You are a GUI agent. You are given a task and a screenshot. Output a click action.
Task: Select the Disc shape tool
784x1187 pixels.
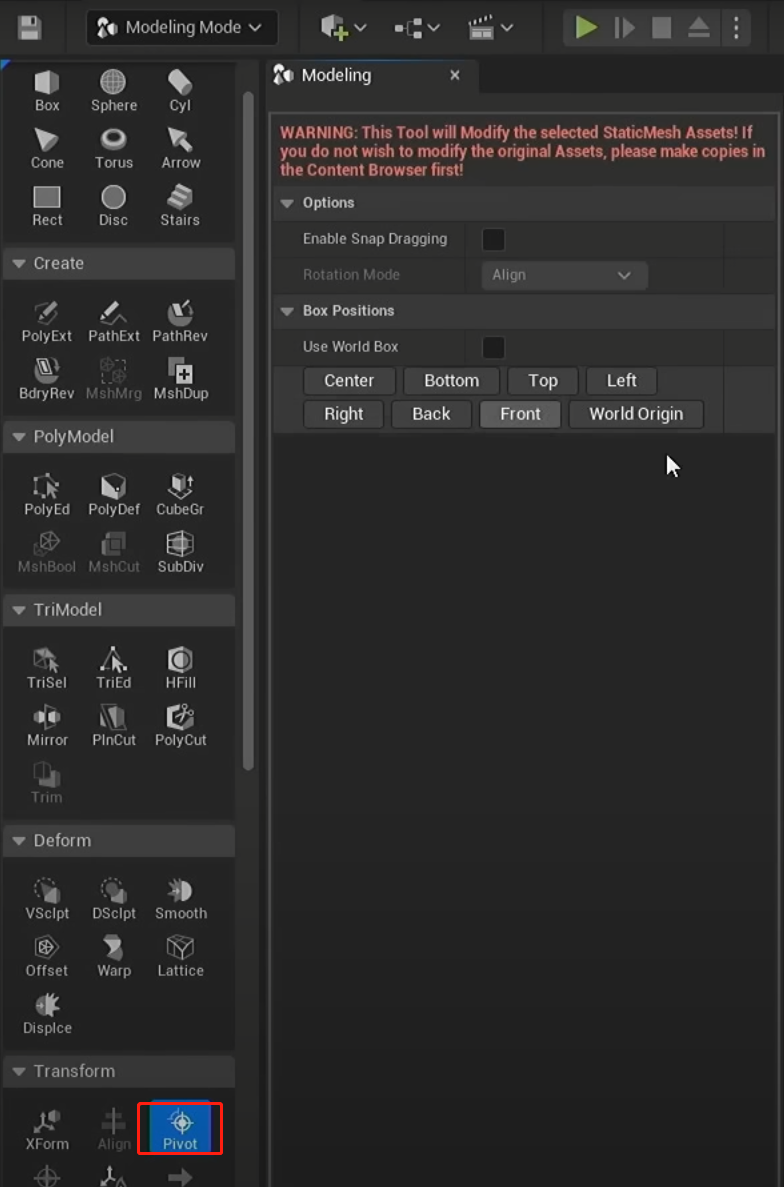click(x=114, y=206)
